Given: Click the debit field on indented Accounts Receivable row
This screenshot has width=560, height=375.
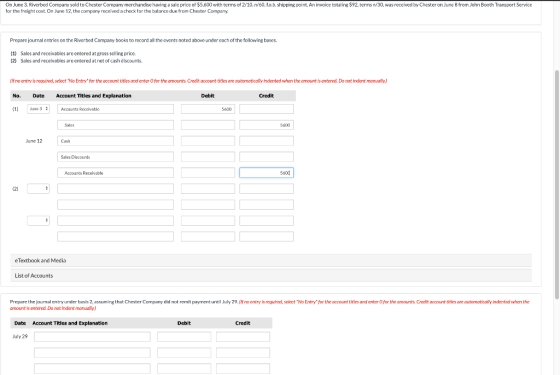Looking at the screenshot, I should 208,173.
